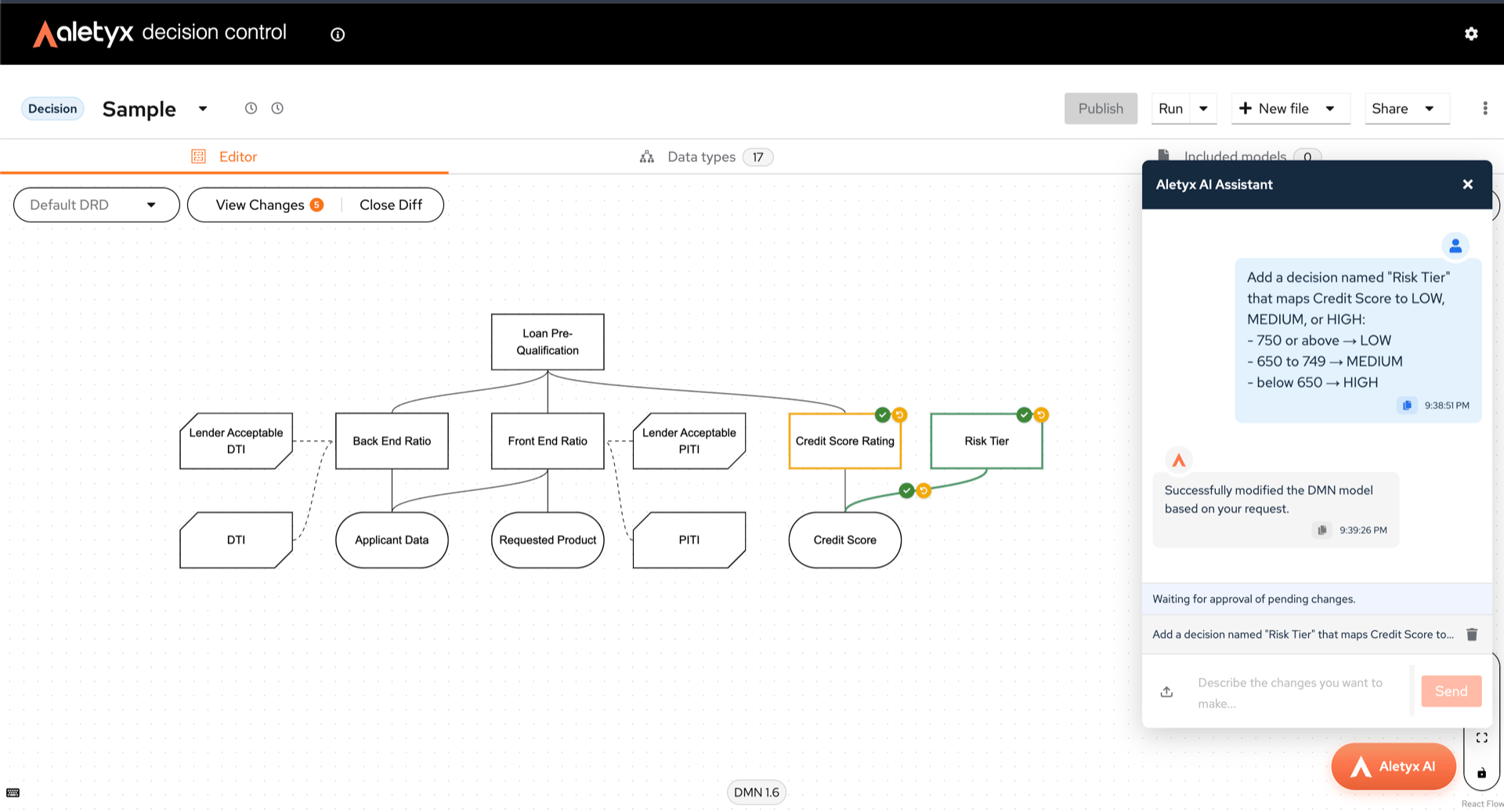This screenshot has width=1504, height=812.
Task: Click the Run button
Action: [1170, 108]
